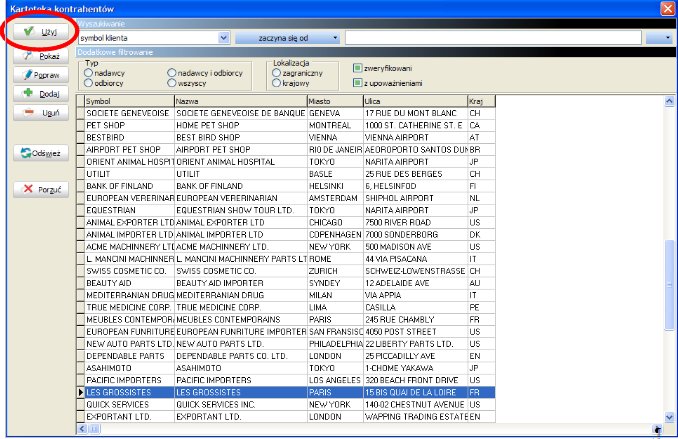Select the QUICK SERVICES INC. name cell
This screenshot has height=439, width=678.
pyautogui.click(x=241, y=404)
